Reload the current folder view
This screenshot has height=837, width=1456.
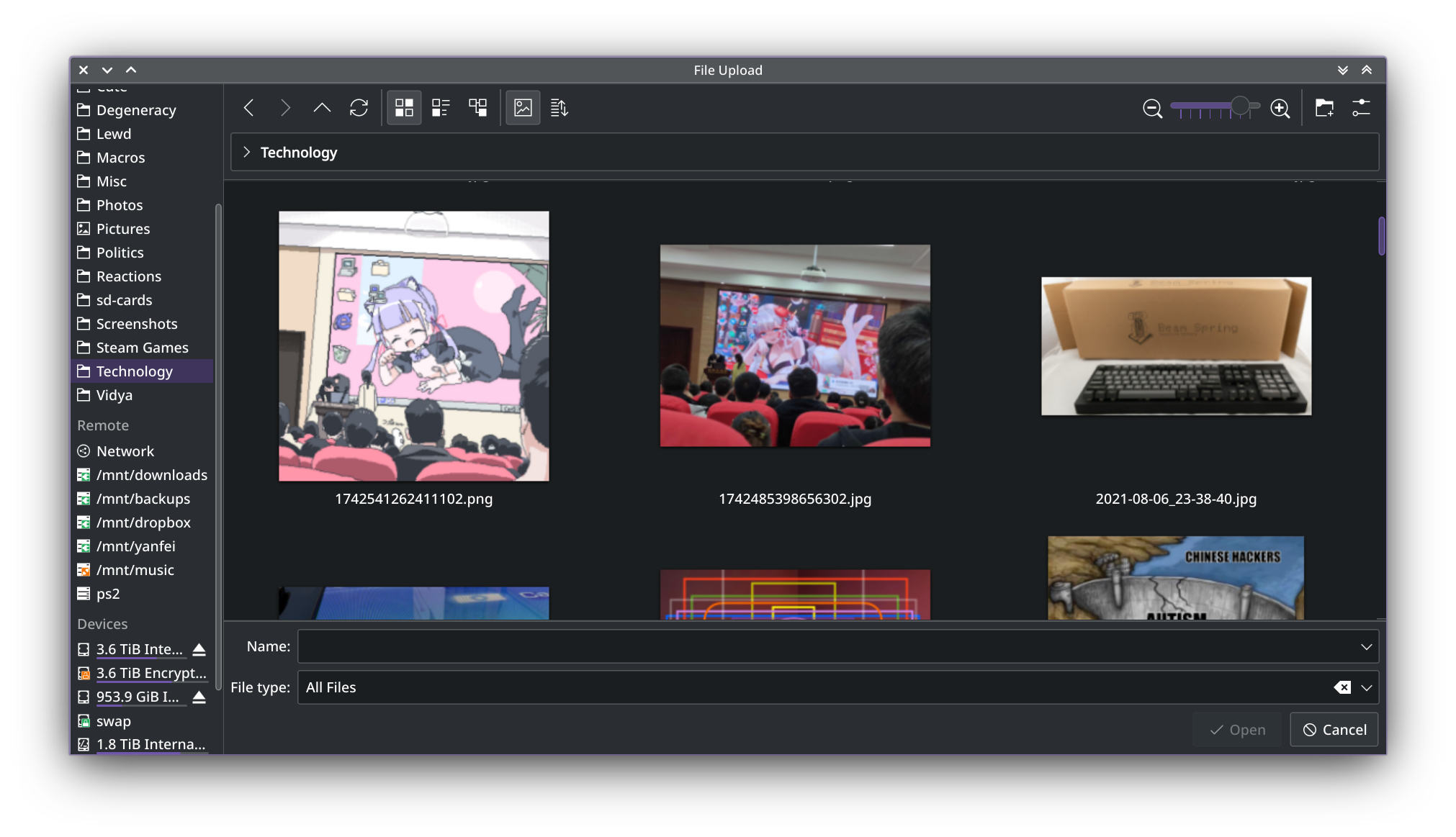tap(359, 108)
